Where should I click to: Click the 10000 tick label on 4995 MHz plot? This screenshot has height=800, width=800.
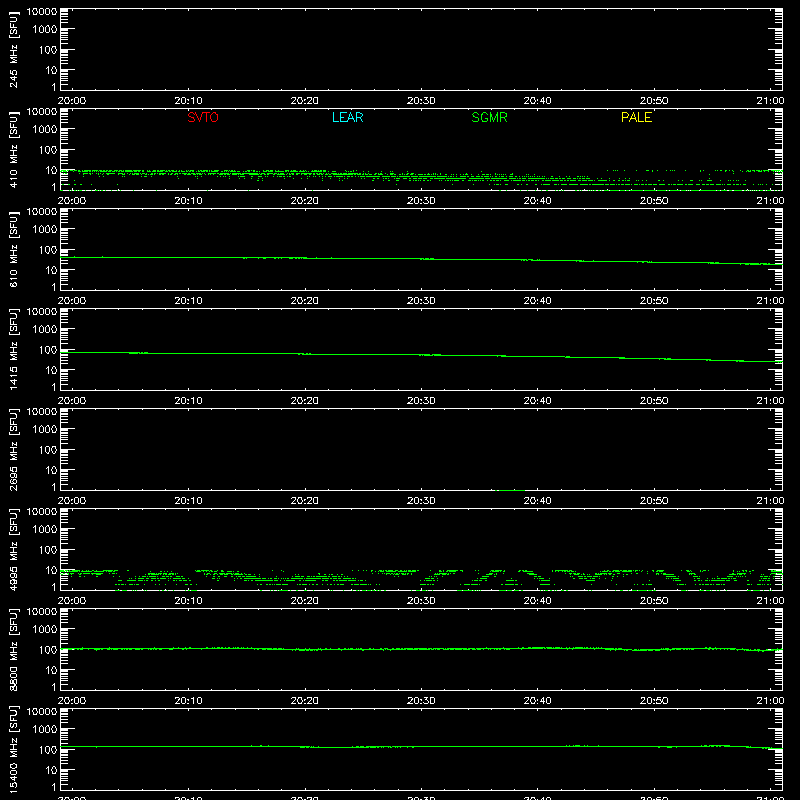42,512
